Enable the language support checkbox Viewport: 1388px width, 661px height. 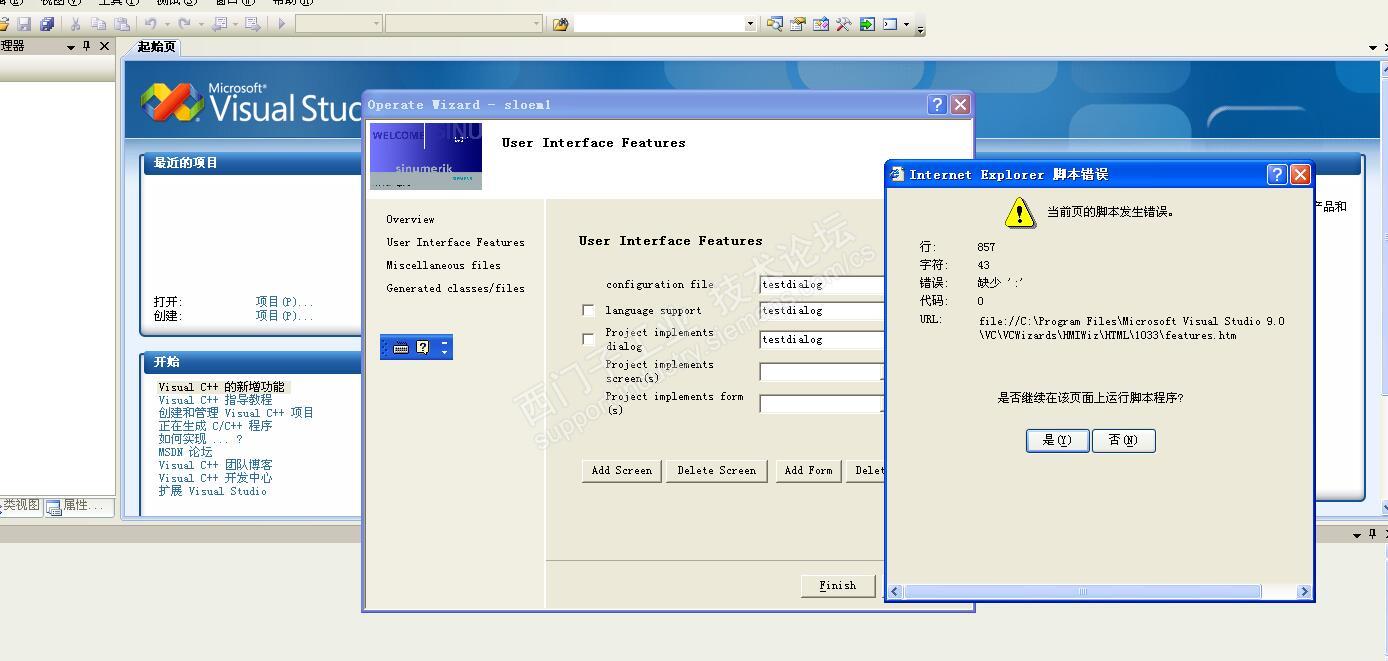[x=588, y=311]
